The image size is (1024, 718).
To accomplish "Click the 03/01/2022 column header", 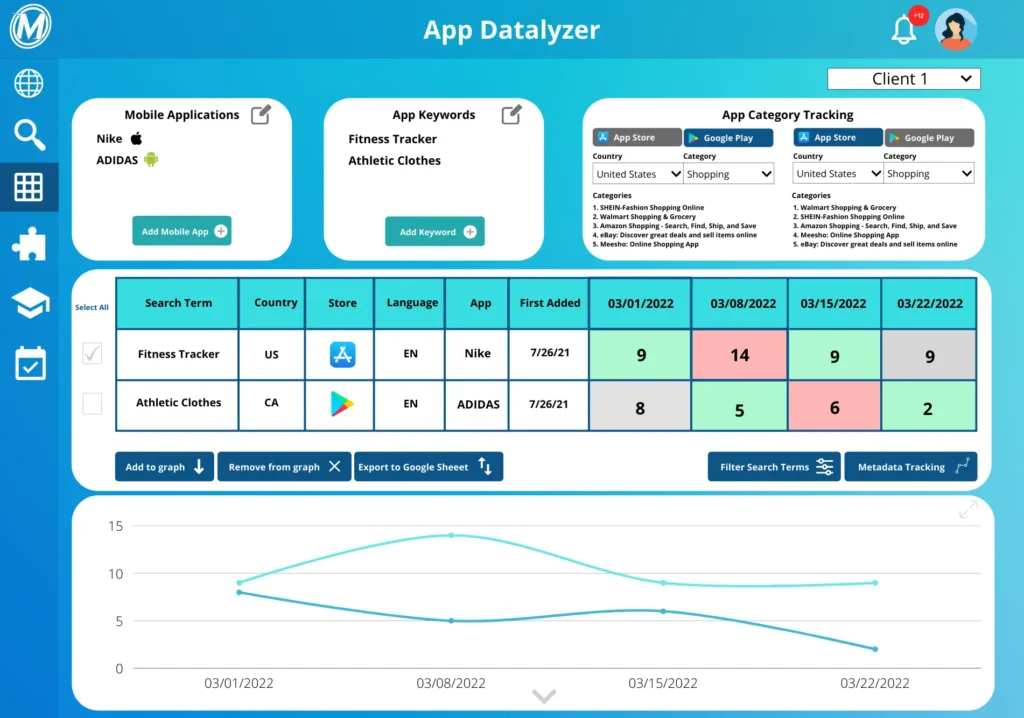I will pos(640,303).
